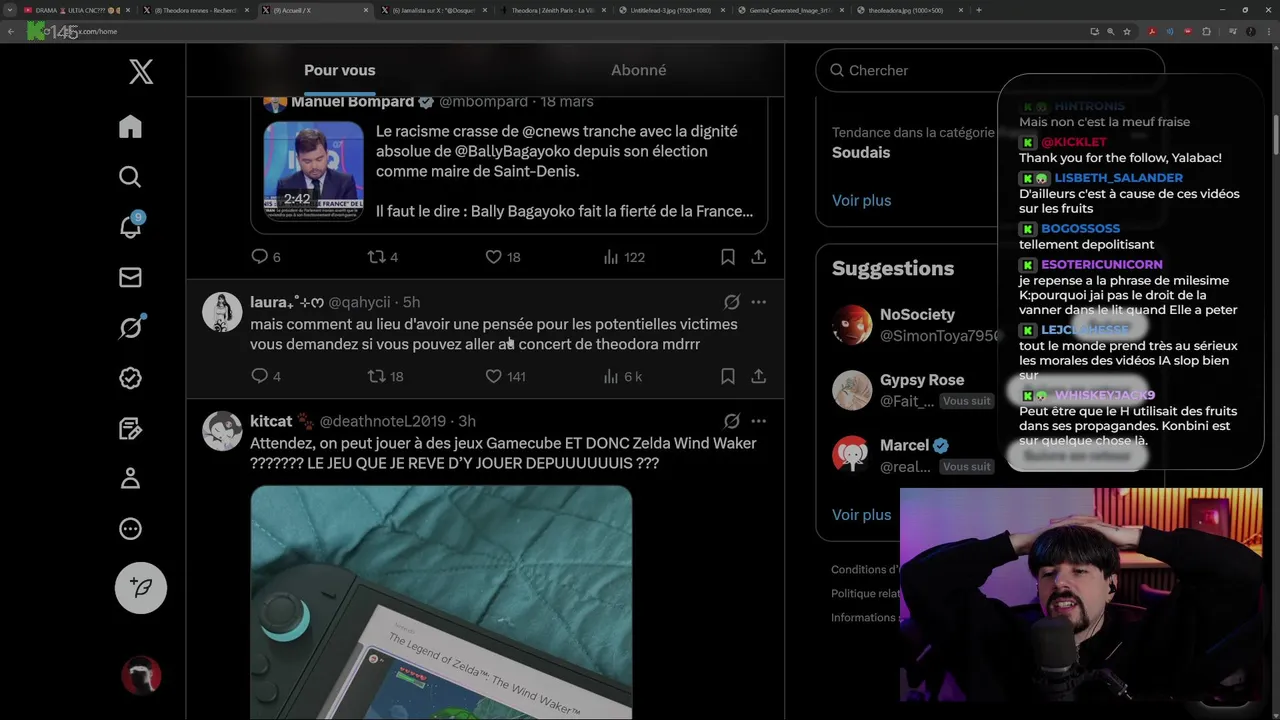This screenshot has width=1280, height=720.
Task: Play the Manuel Bompard video thumbnail
Action: point(313,171)
